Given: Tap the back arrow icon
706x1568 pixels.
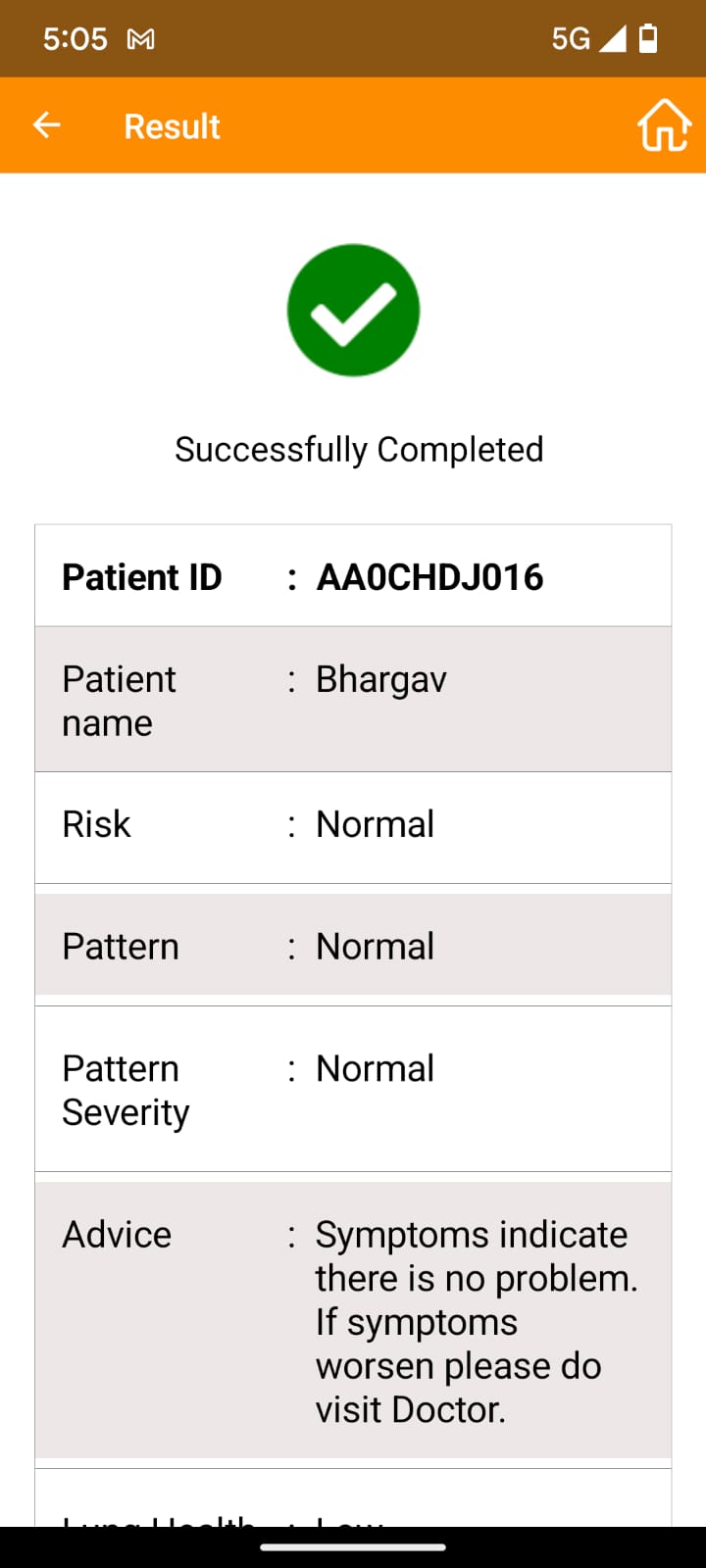Looking at the screenshot, I should pos(46,124).
